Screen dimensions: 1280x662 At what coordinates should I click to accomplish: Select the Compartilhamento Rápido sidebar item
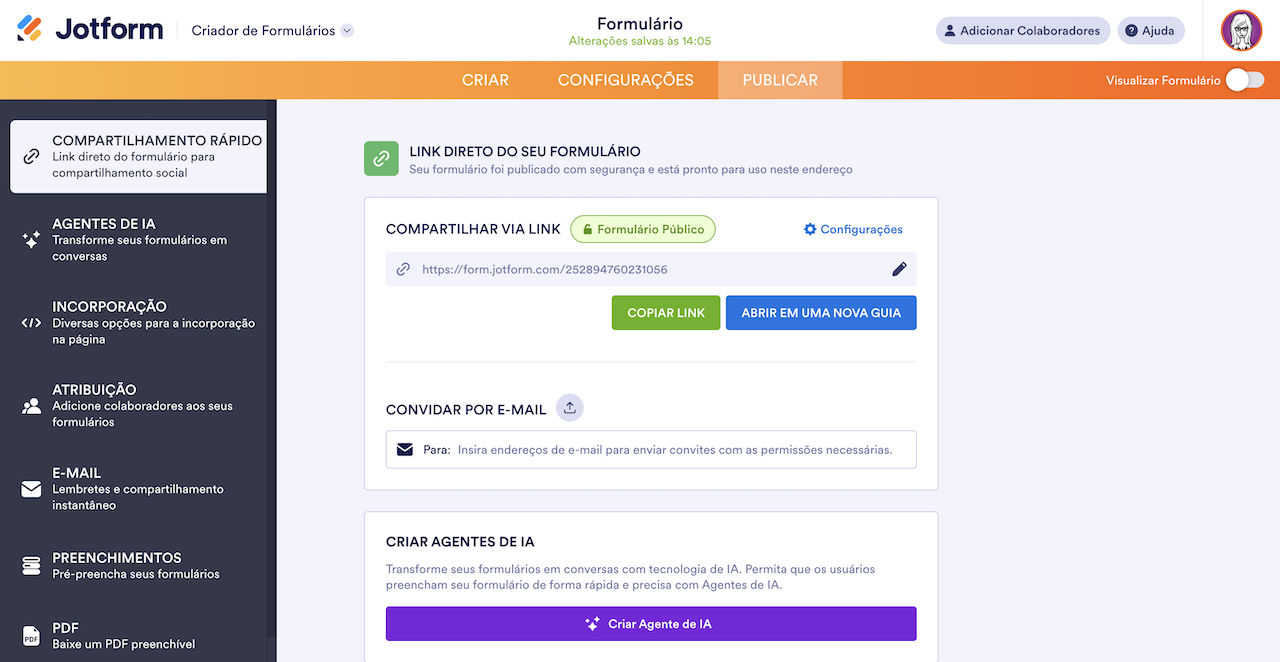click(x=137, y=156)
